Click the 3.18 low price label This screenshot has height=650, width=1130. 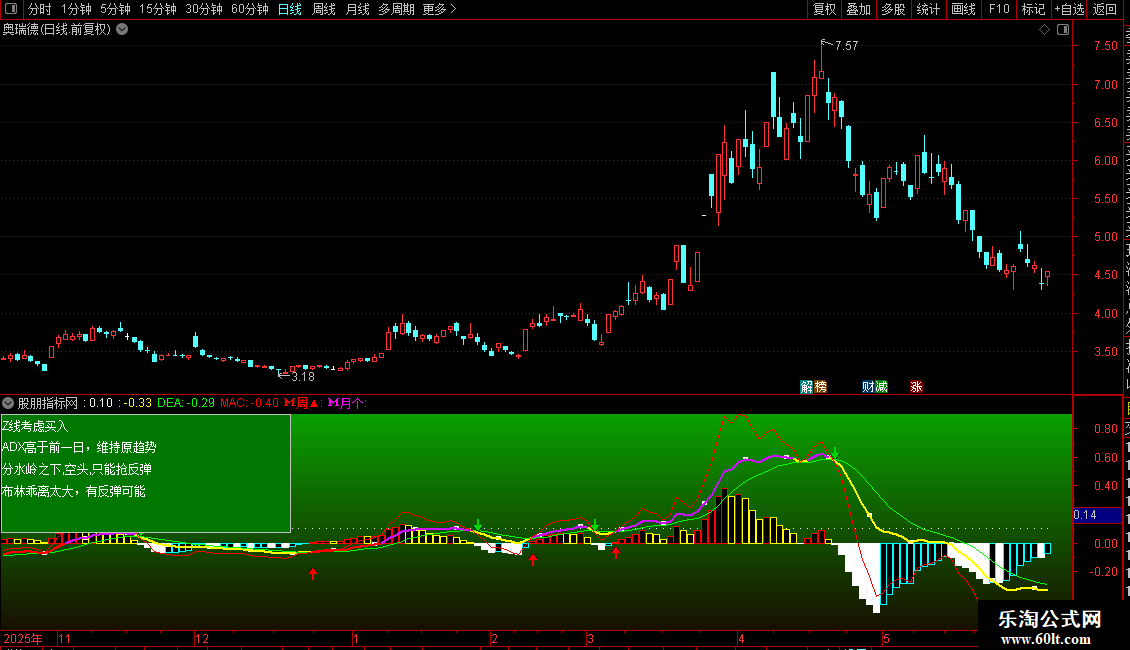[303, 377]
